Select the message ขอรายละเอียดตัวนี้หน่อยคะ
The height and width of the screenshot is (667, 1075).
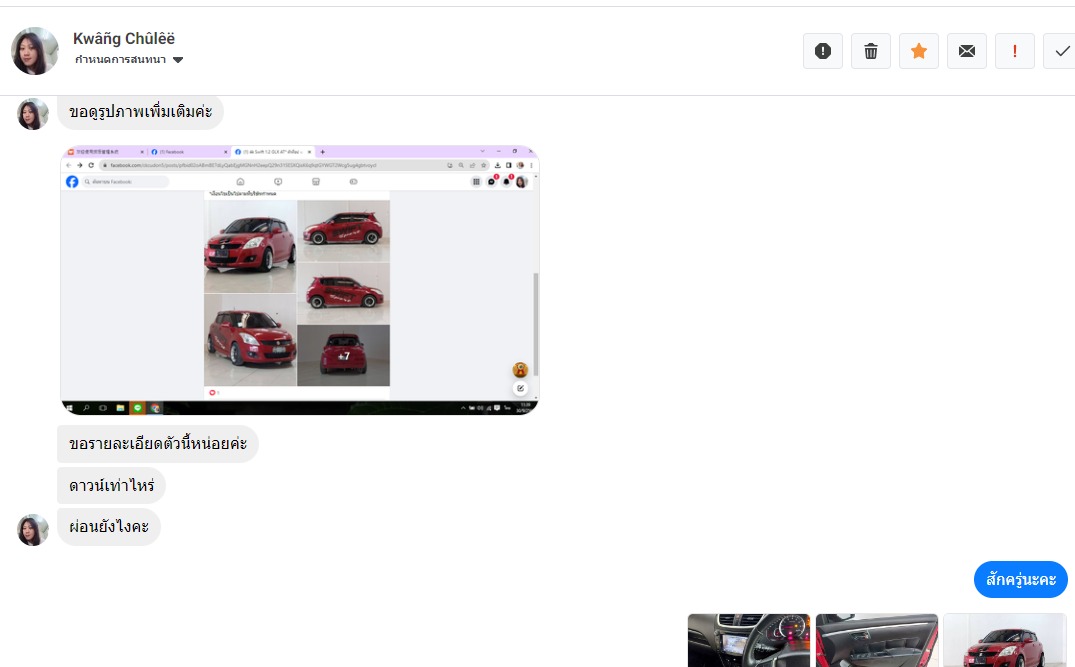[x=157, y=444]
